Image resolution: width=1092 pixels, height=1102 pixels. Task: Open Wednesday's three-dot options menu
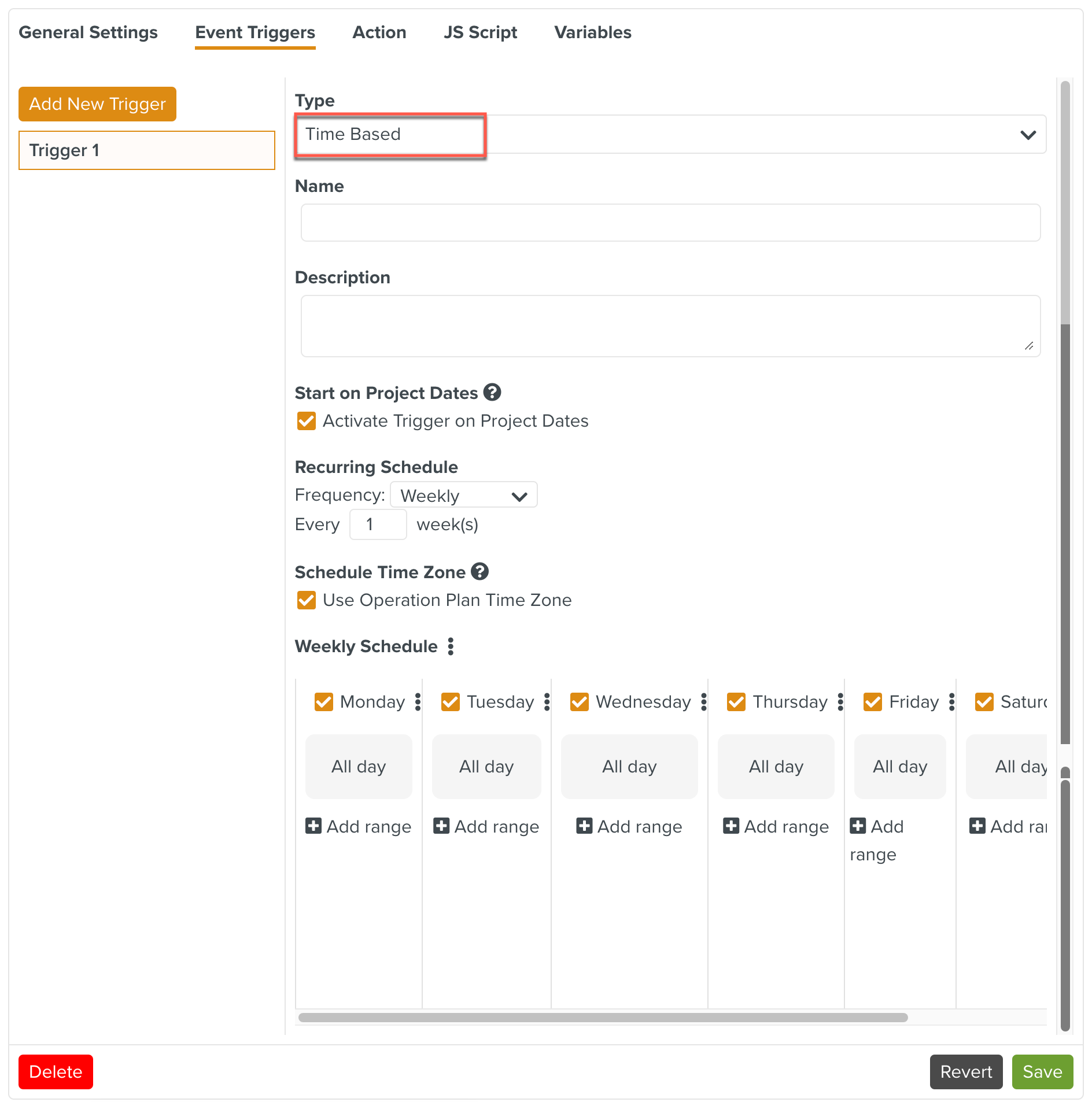(703, 702)
